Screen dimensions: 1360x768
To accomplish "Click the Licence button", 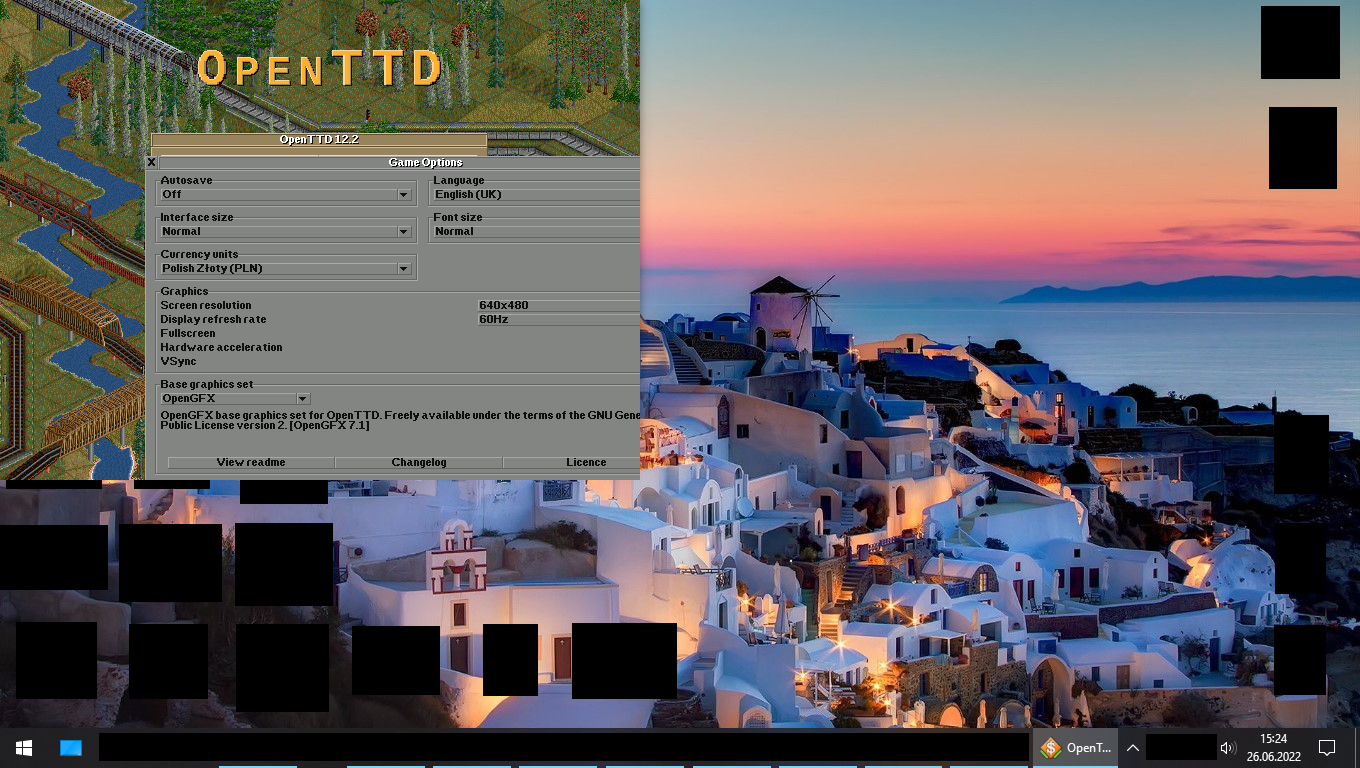I will pos(572,462).
